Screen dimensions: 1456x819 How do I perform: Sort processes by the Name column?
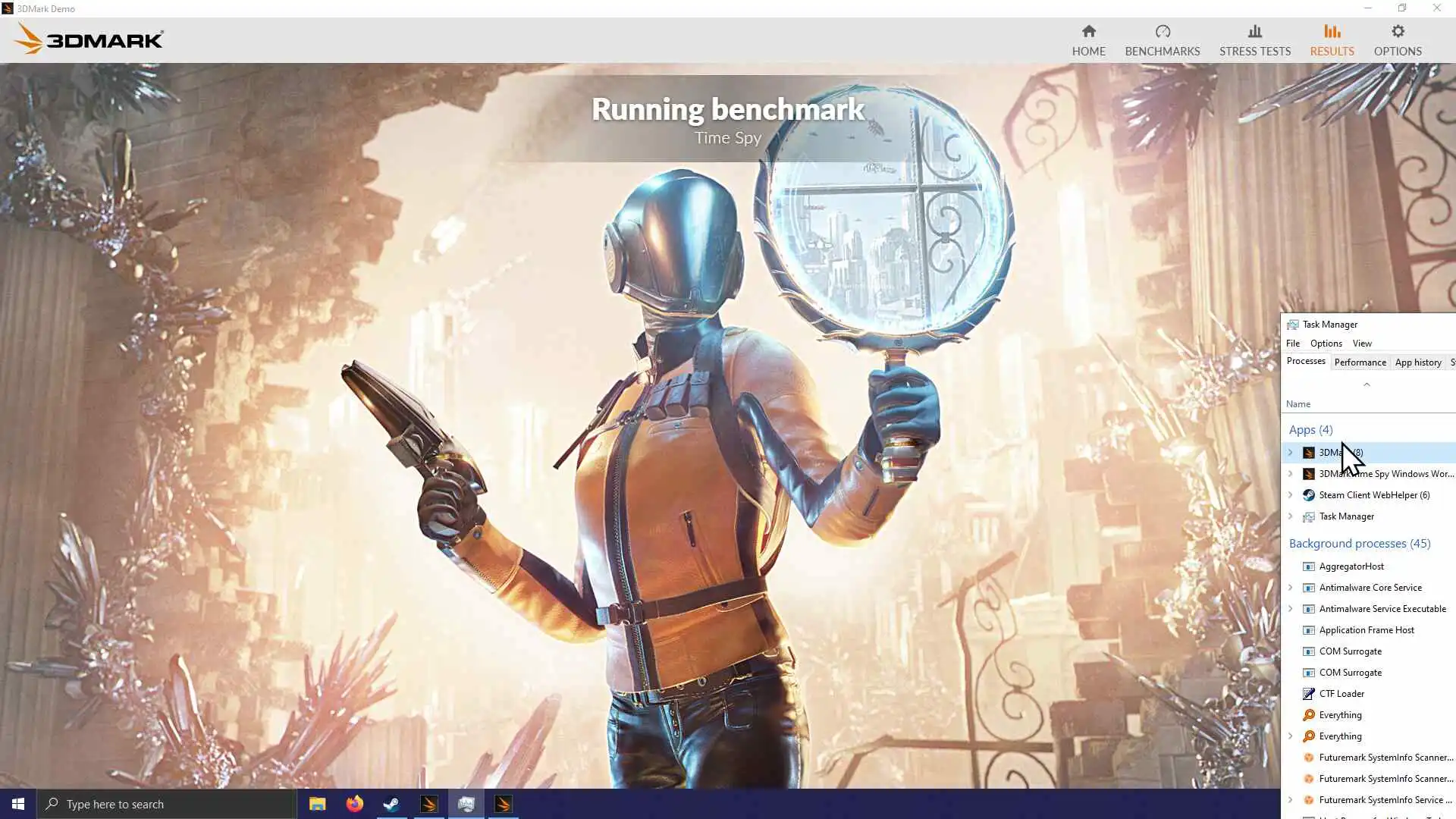tap(1298, 404)
